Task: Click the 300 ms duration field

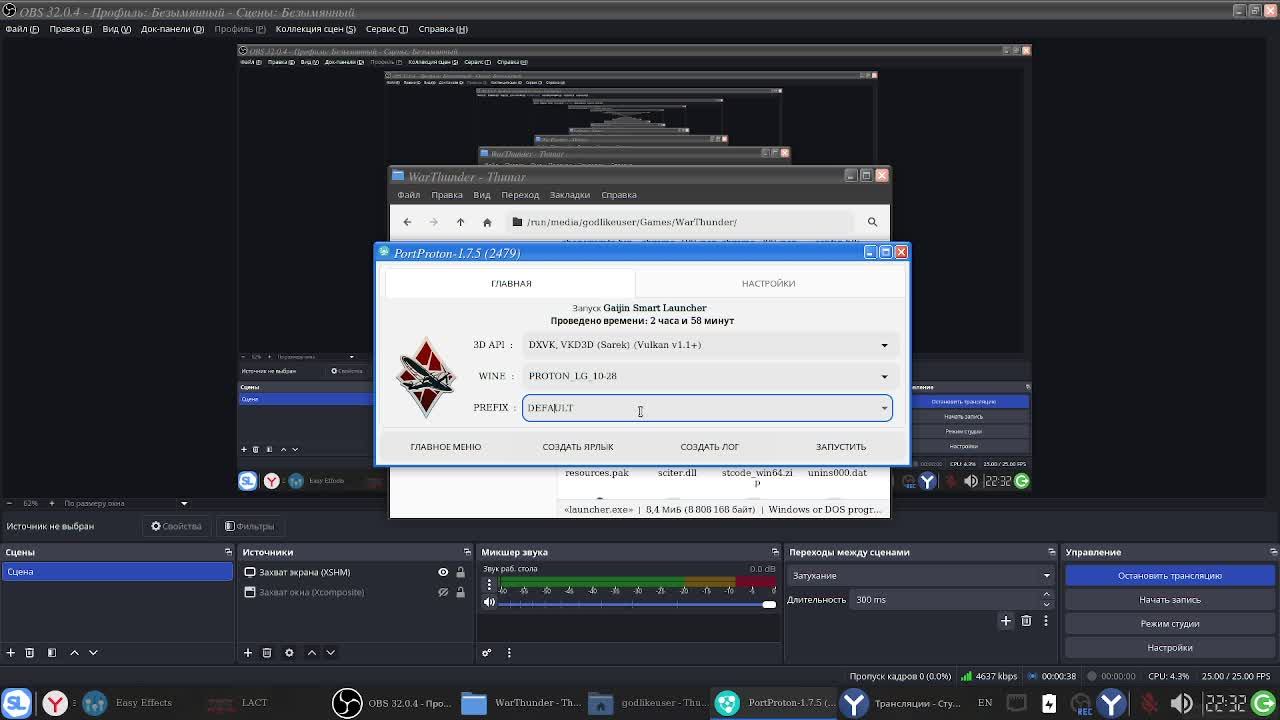Action: [x=945, y=599]
